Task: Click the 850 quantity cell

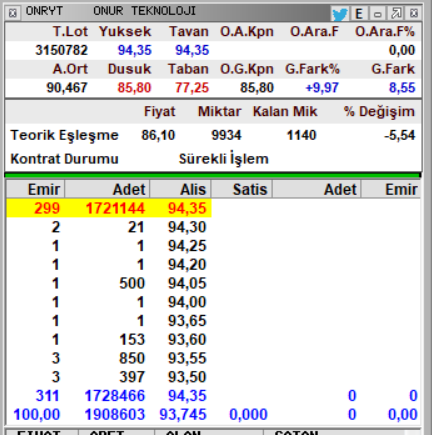Action: (x=132, y=358)
